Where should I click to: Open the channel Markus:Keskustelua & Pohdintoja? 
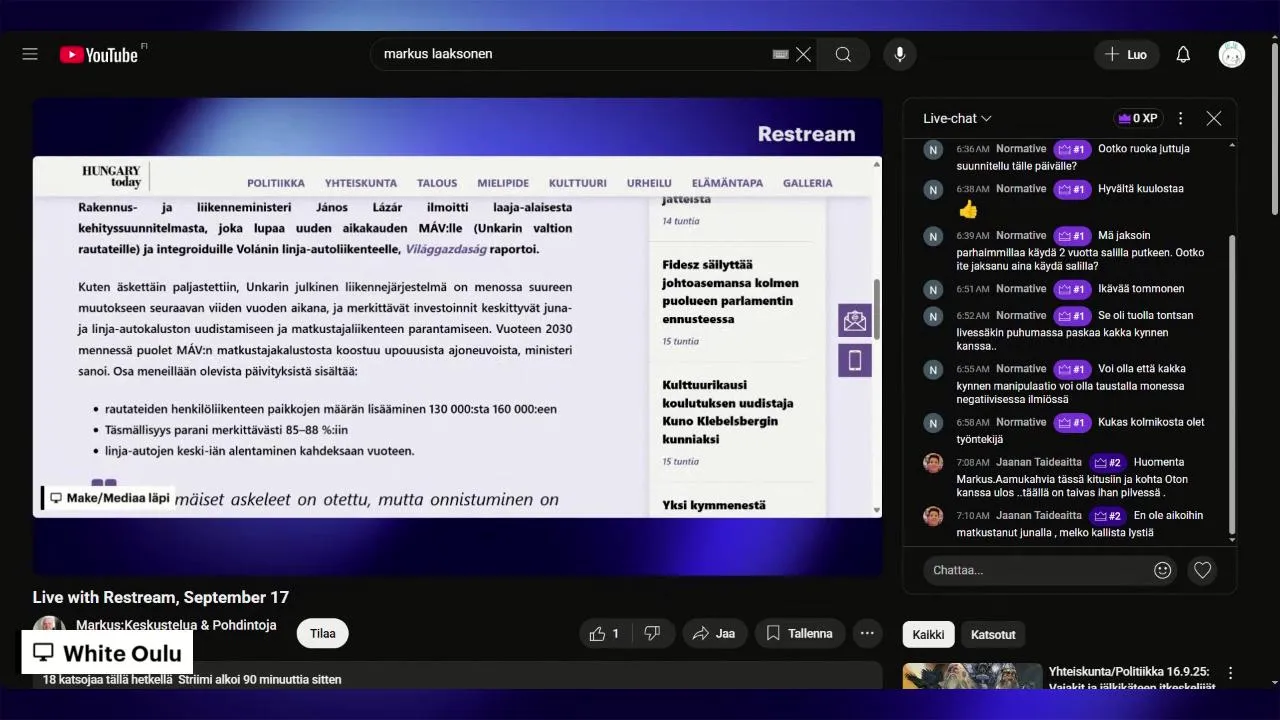coord(176,625)
